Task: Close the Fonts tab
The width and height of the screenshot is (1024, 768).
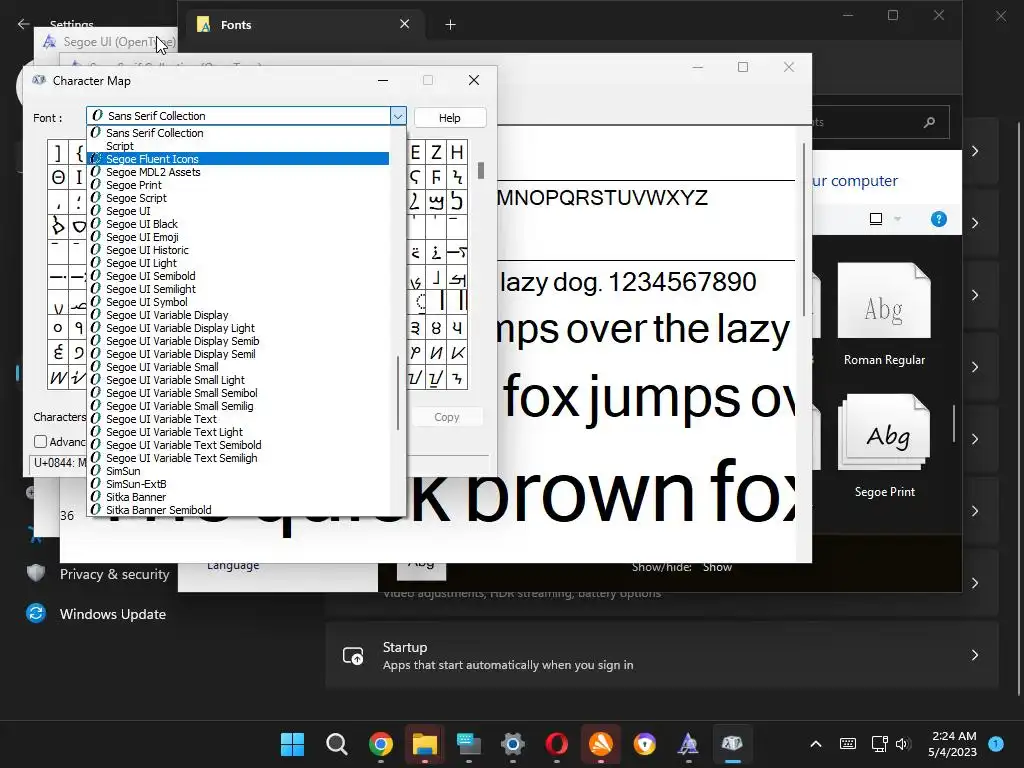Action: [x=405, y=24]
